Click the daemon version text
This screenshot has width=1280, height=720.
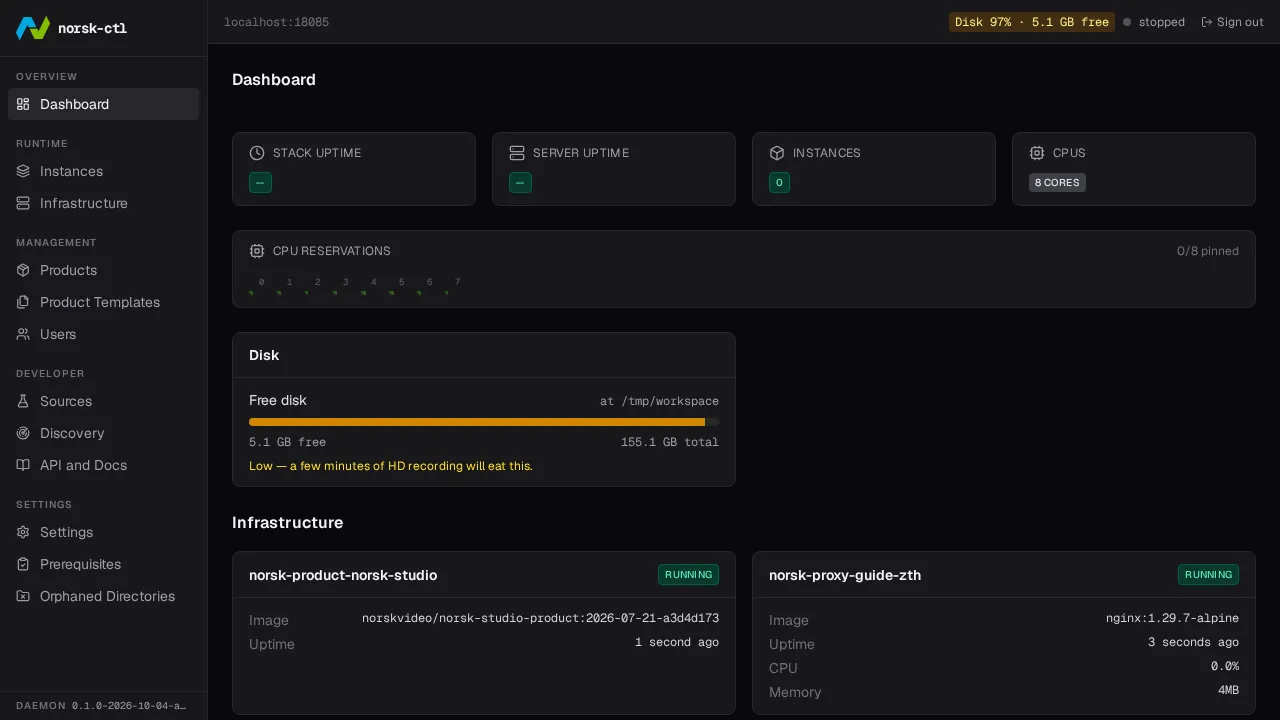tap(101, 706)
